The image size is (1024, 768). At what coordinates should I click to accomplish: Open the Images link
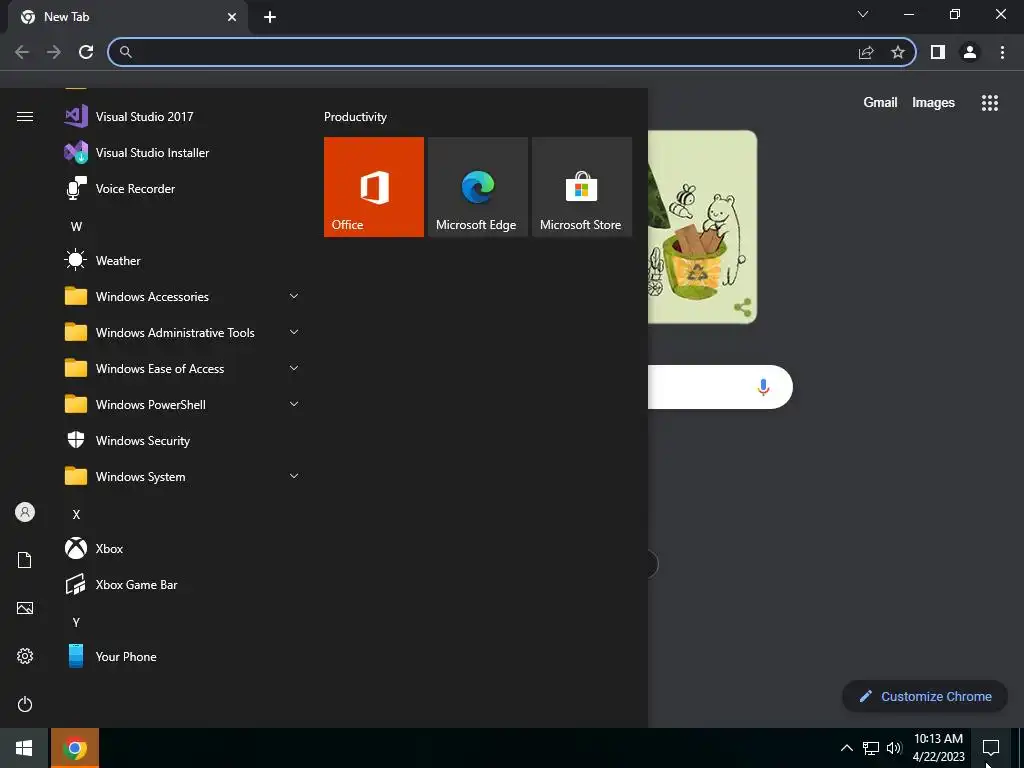pos(933,103)
